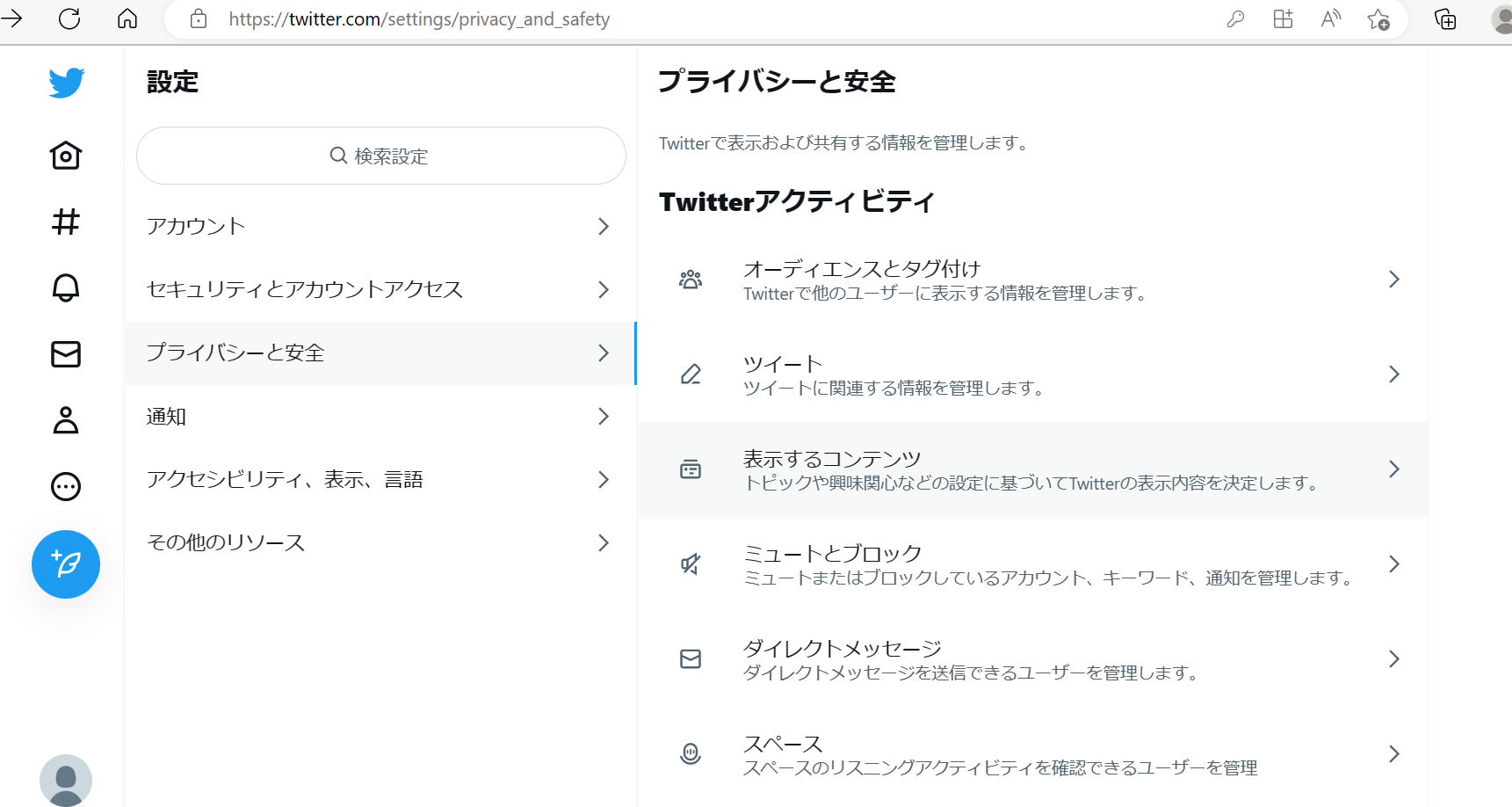The width and height of the screenshot is (1512, 807).
Task: Open the Home timeline icon
Action: tap(66, 156)
